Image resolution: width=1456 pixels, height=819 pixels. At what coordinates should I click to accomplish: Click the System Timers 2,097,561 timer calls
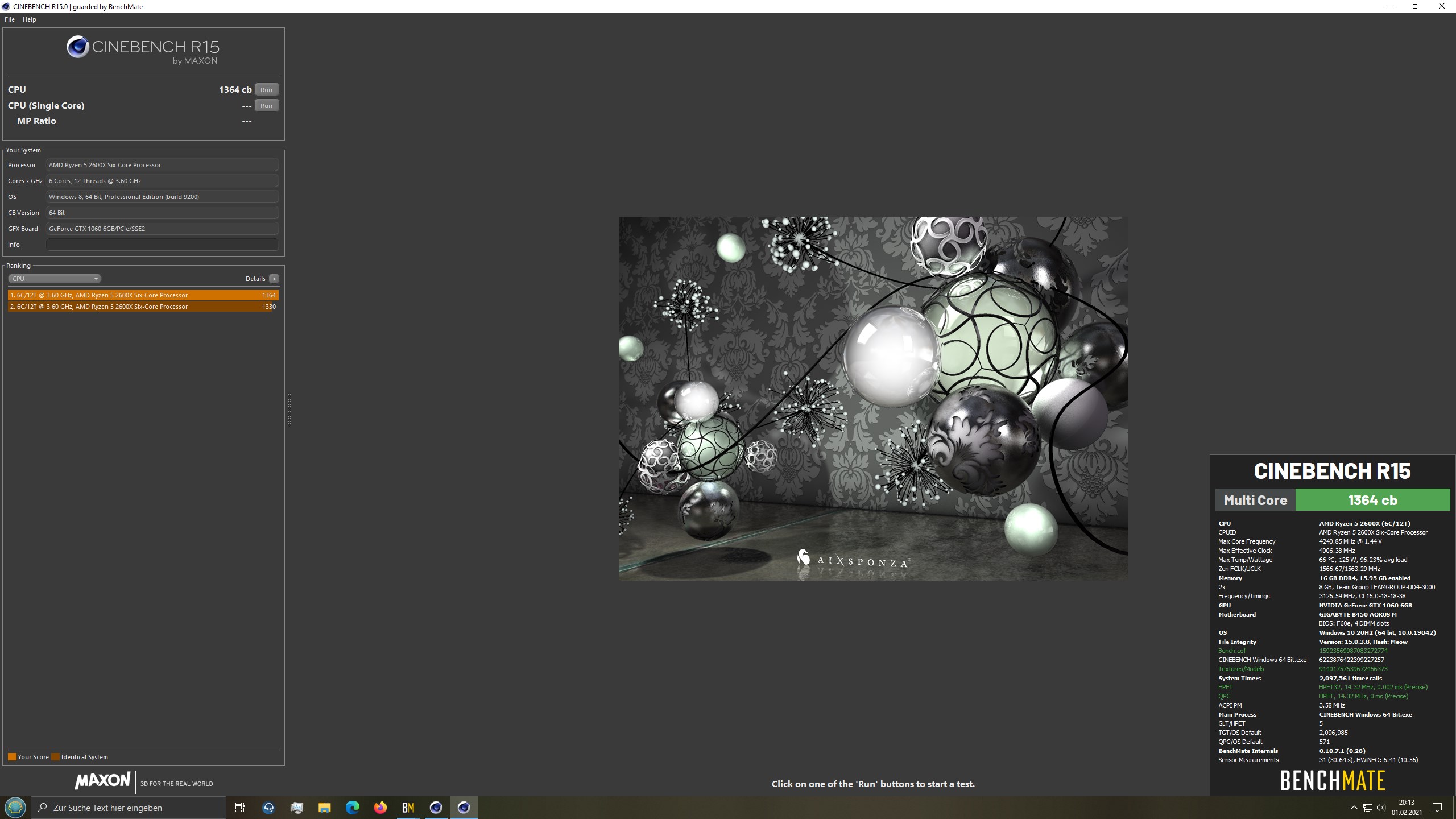point(1350,678)
